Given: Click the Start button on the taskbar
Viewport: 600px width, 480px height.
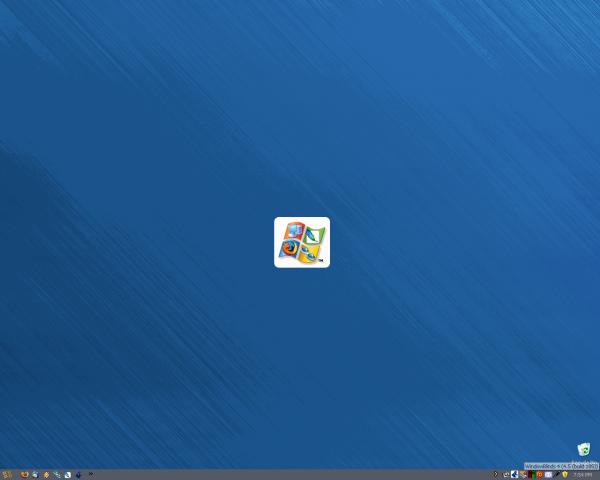Looking at the screenshot, I should [x=7, y=475].
